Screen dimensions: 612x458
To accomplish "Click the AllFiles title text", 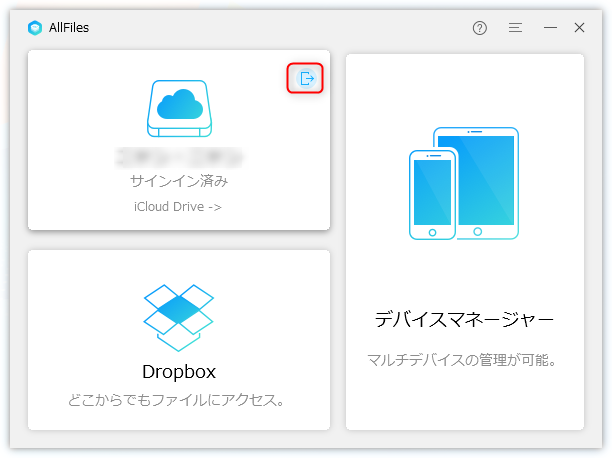I will pos(69,28).
